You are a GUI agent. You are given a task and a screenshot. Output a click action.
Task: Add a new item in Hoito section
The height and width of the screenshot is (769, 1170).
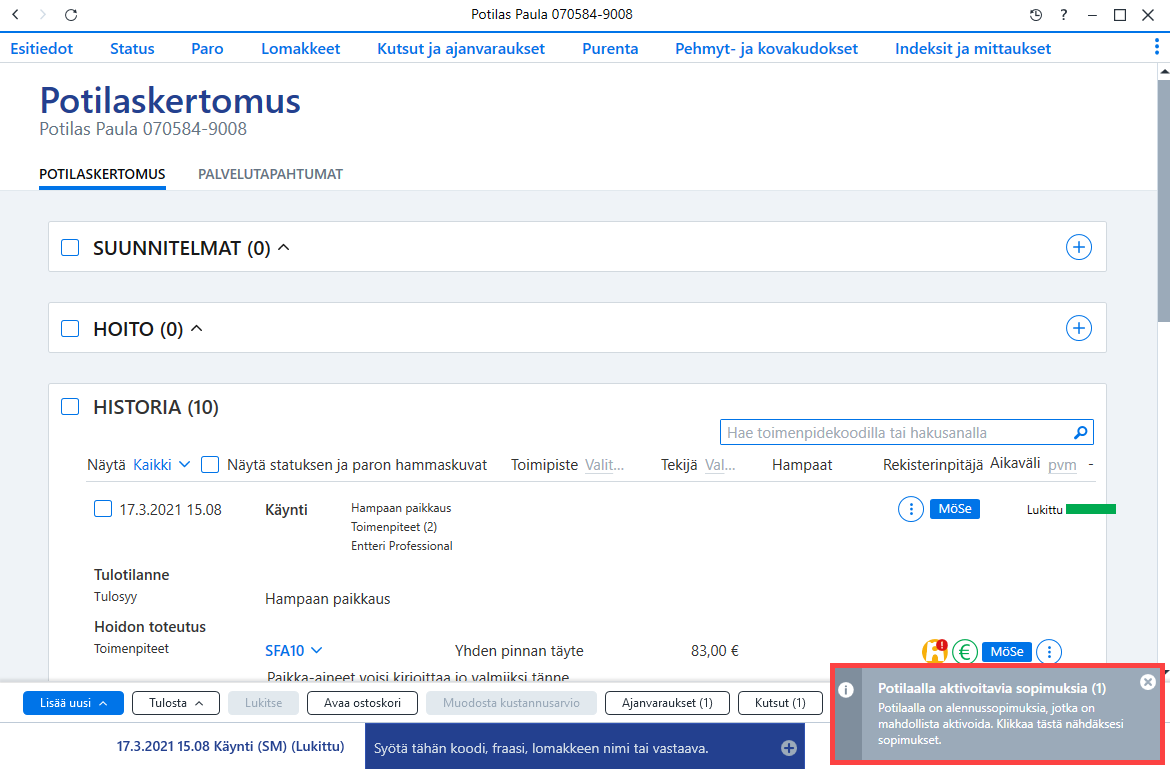tap(1078, 328)
